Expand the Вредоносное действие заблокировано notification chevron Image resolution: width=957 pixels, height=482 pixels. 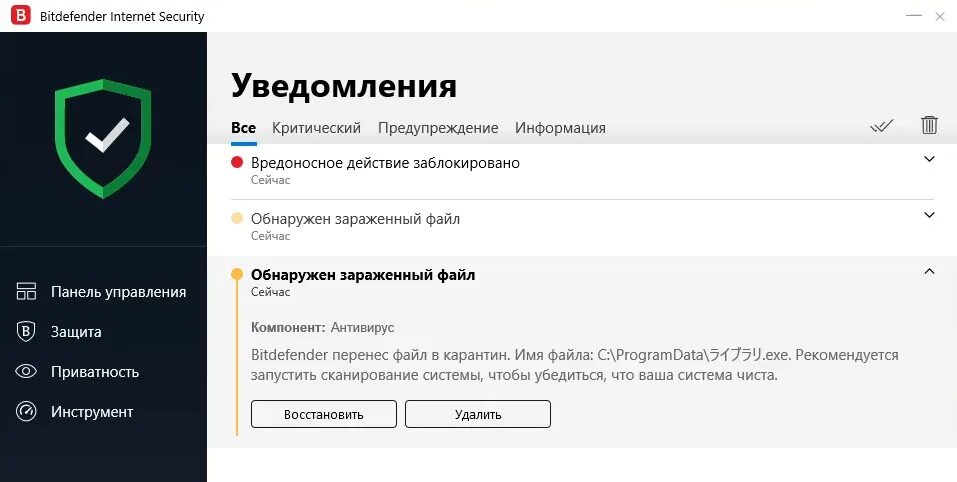tap(929, 159)
